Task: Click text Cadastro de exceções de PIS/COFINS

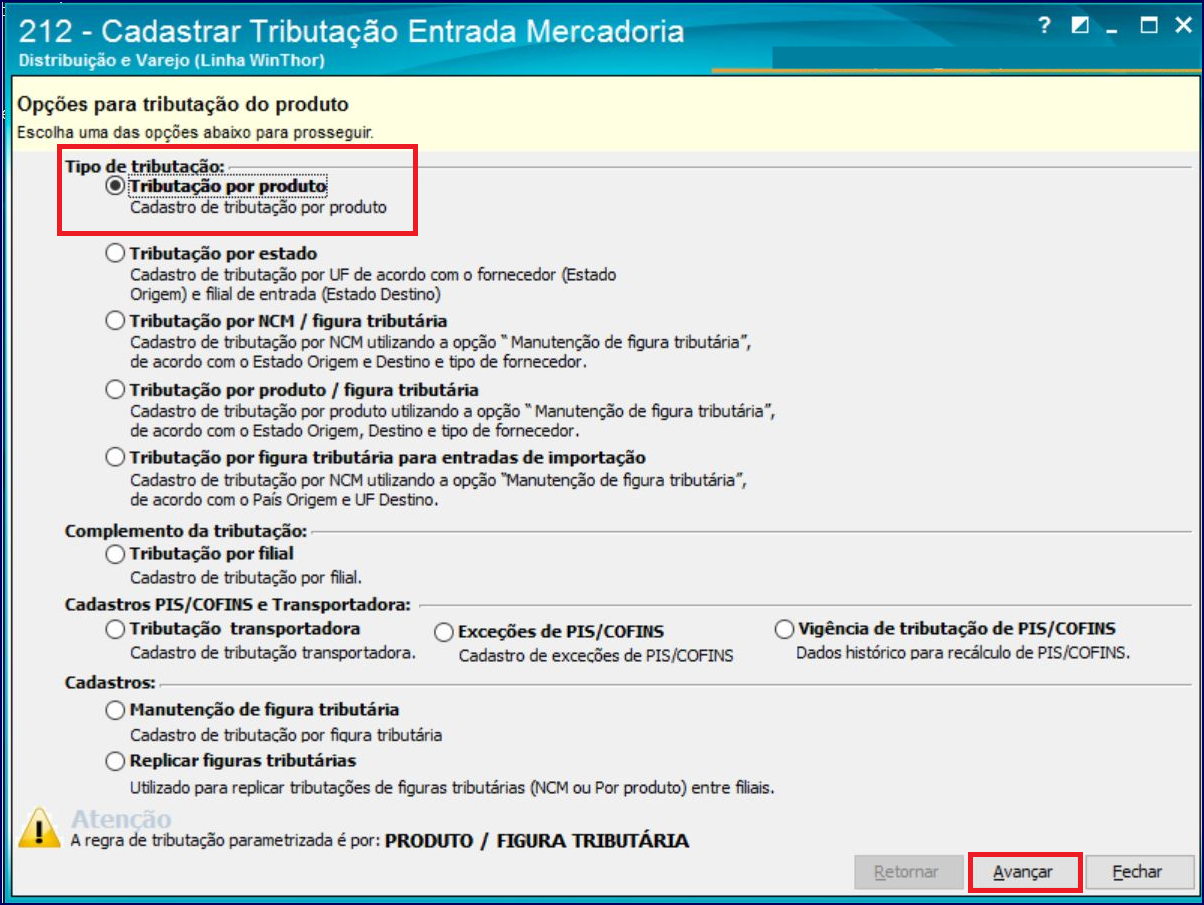Action: coord(596,656)
